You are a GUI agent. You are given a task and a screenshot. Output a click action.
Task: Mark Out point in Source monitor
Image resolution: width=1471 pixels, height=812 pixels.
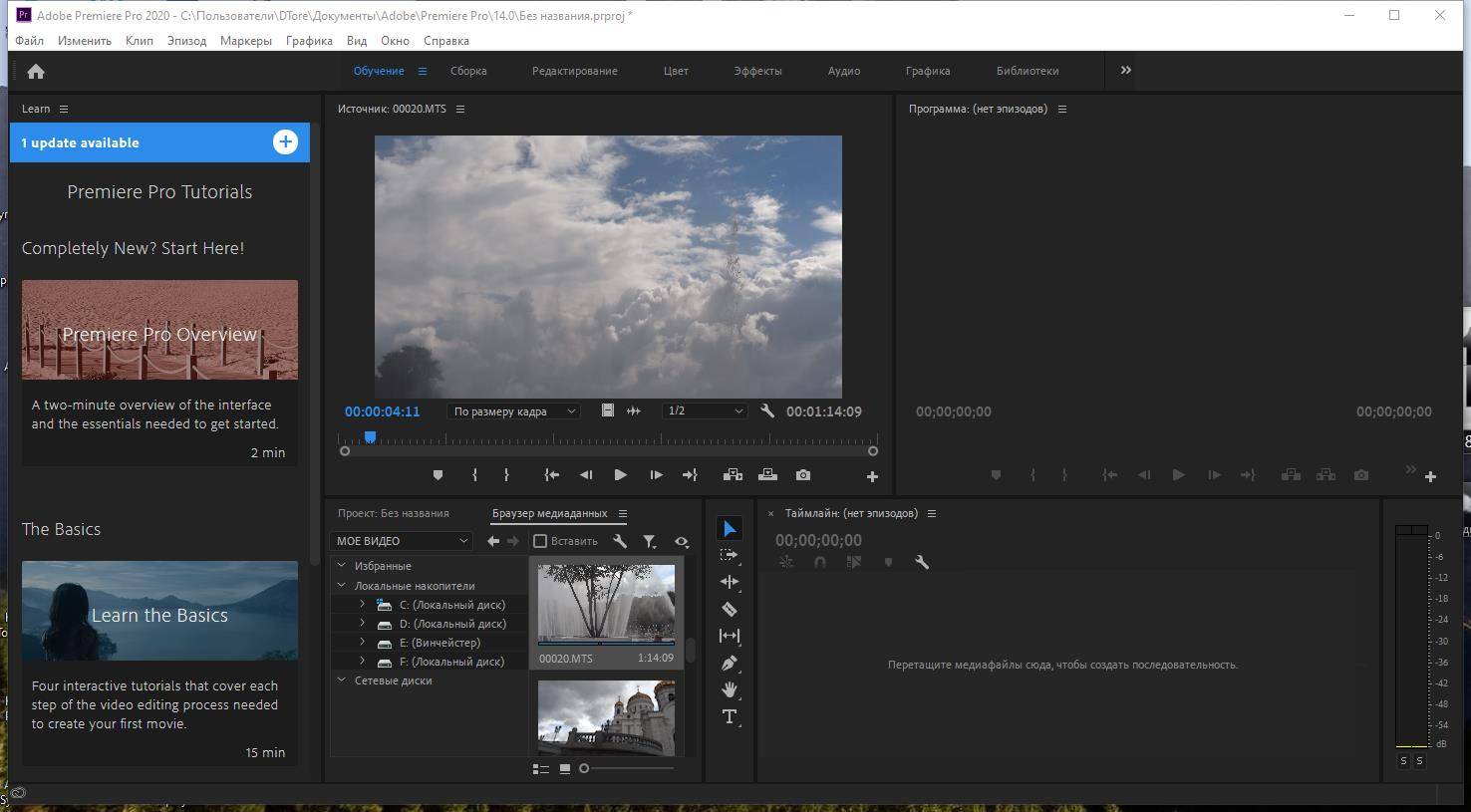pos(506,475)
